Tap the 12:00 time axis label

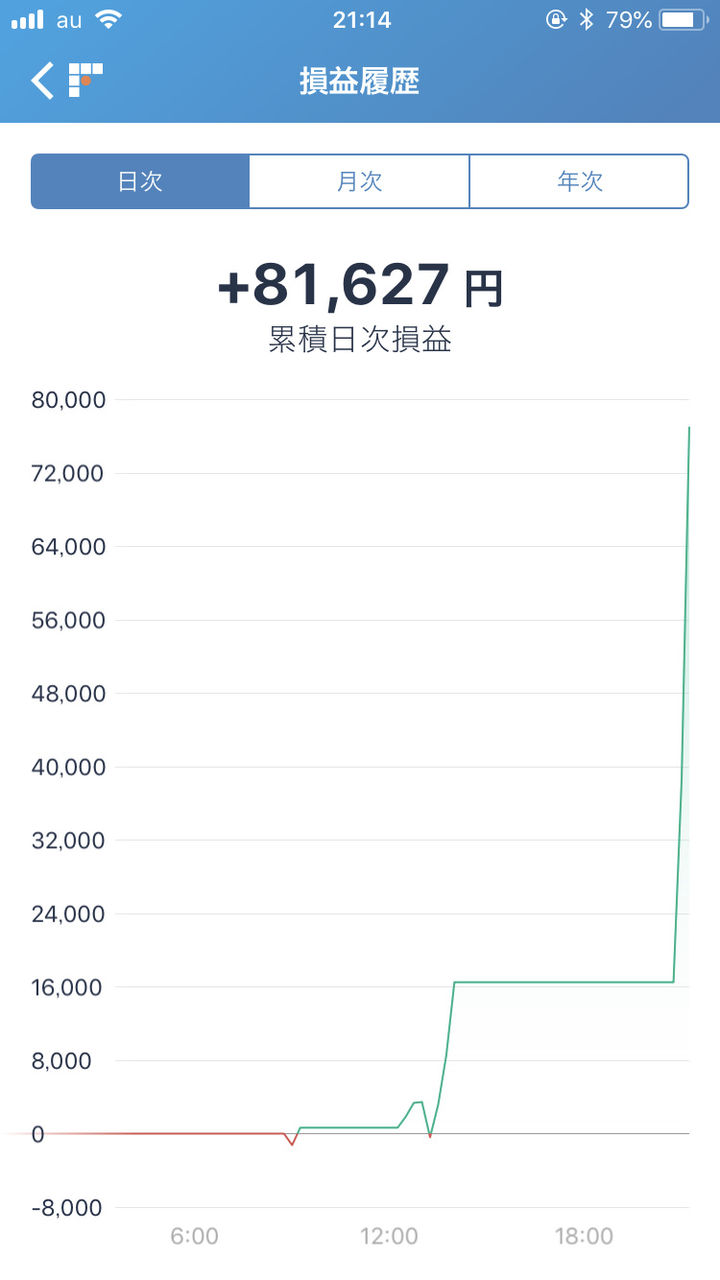tap(389, 1237)
